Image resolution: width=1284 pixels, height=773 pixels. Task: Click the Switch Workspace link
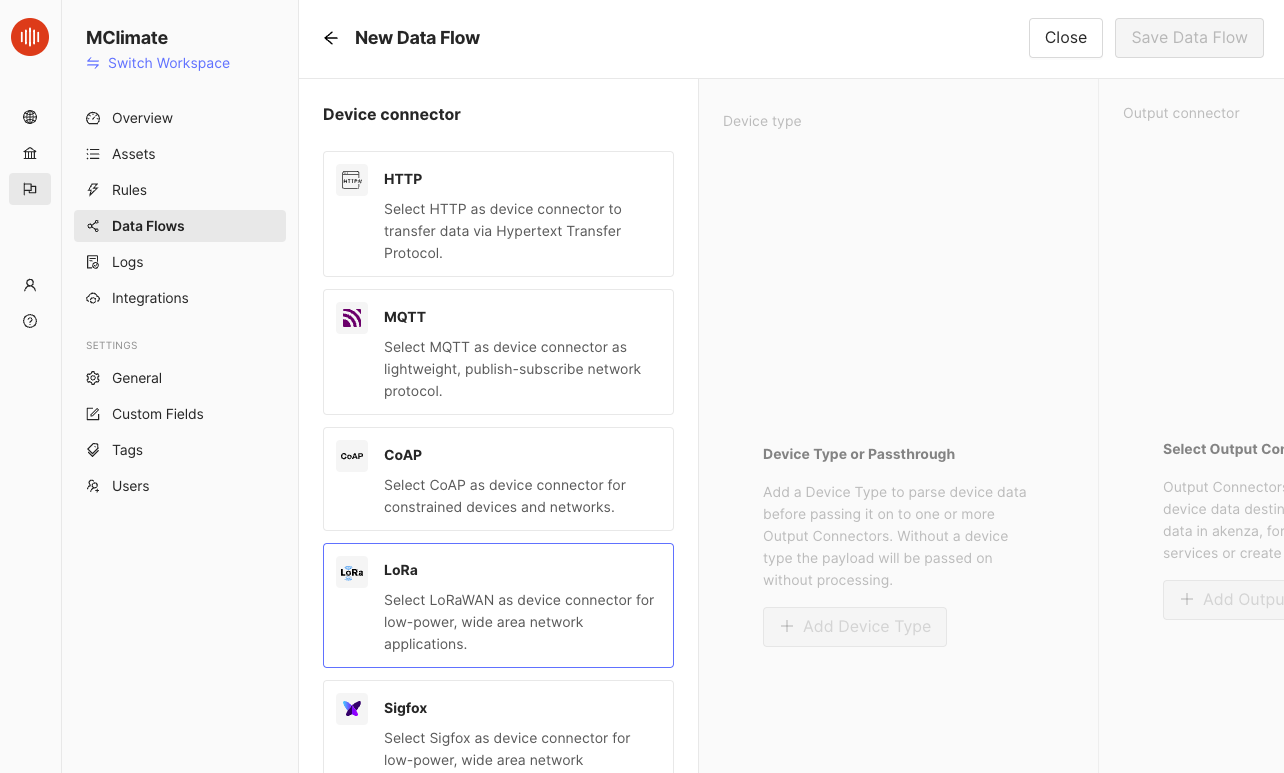pyautogui.click(x=158, y=63)
